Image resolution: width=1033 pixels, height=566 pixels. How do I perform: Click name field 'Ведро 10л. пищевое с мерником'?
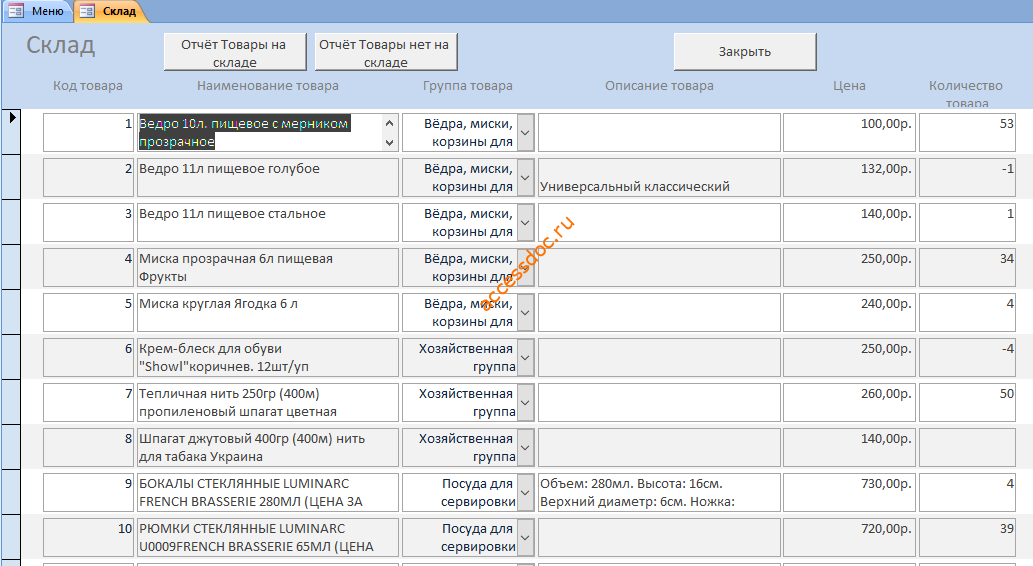point(267,132)
